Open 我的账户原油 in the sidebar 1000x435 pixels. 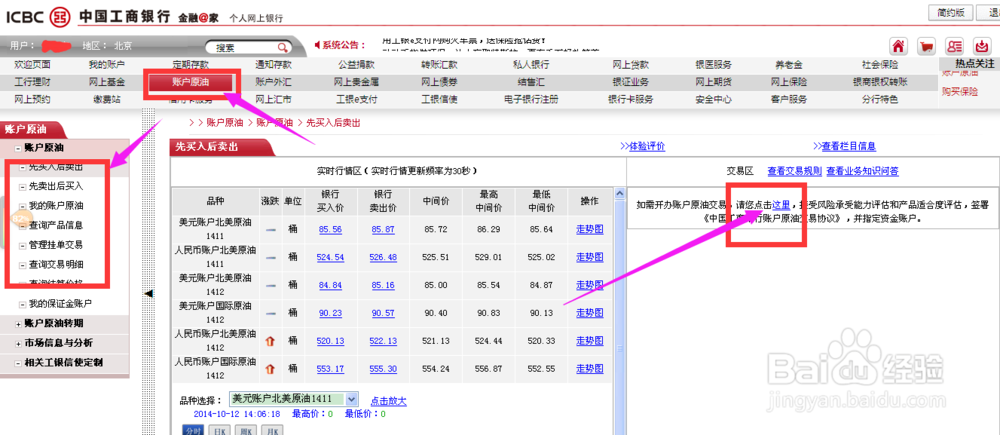56,206
